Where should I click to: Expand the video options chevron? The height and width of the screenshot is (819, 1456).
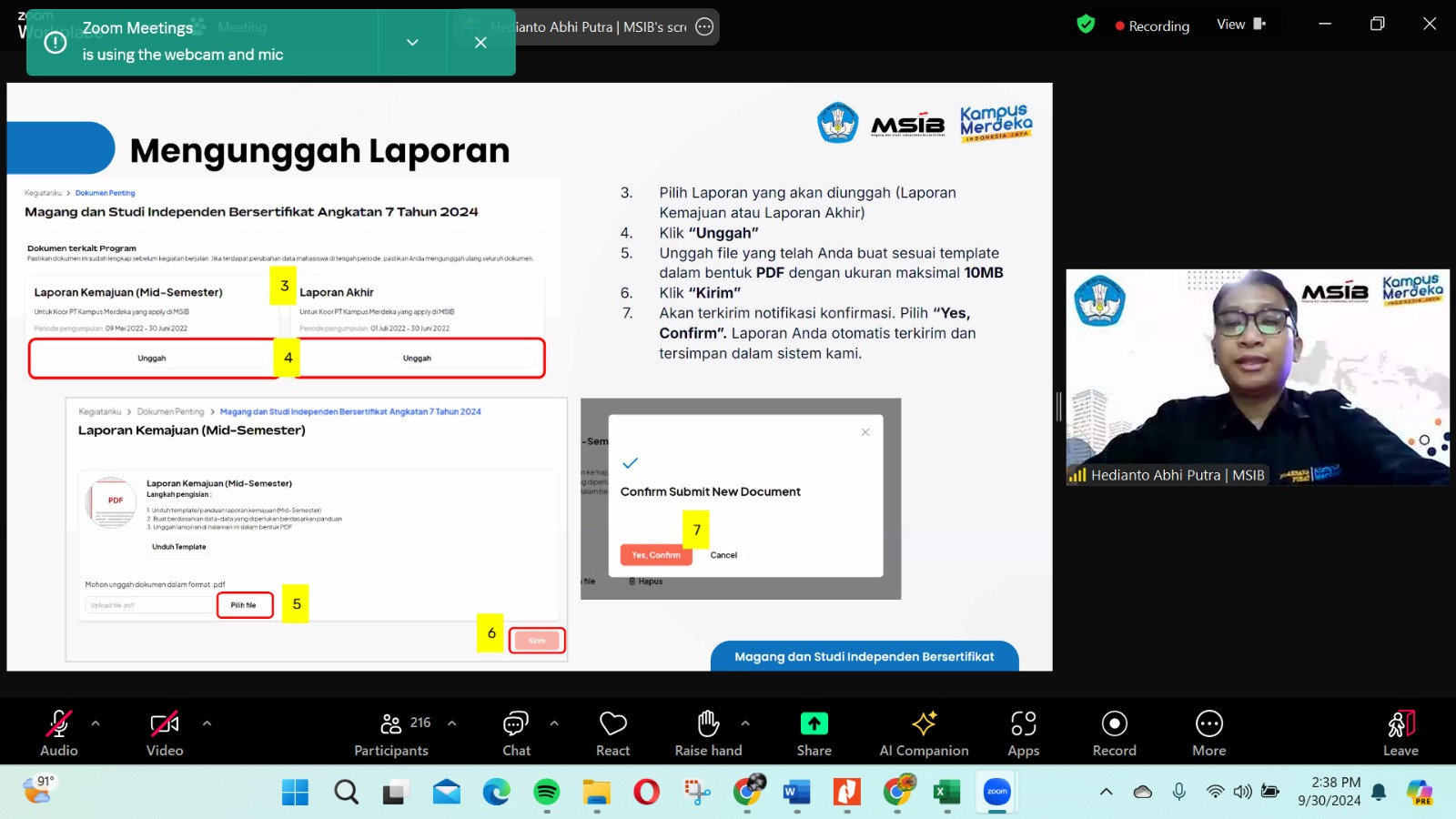(x=207, y=723)
